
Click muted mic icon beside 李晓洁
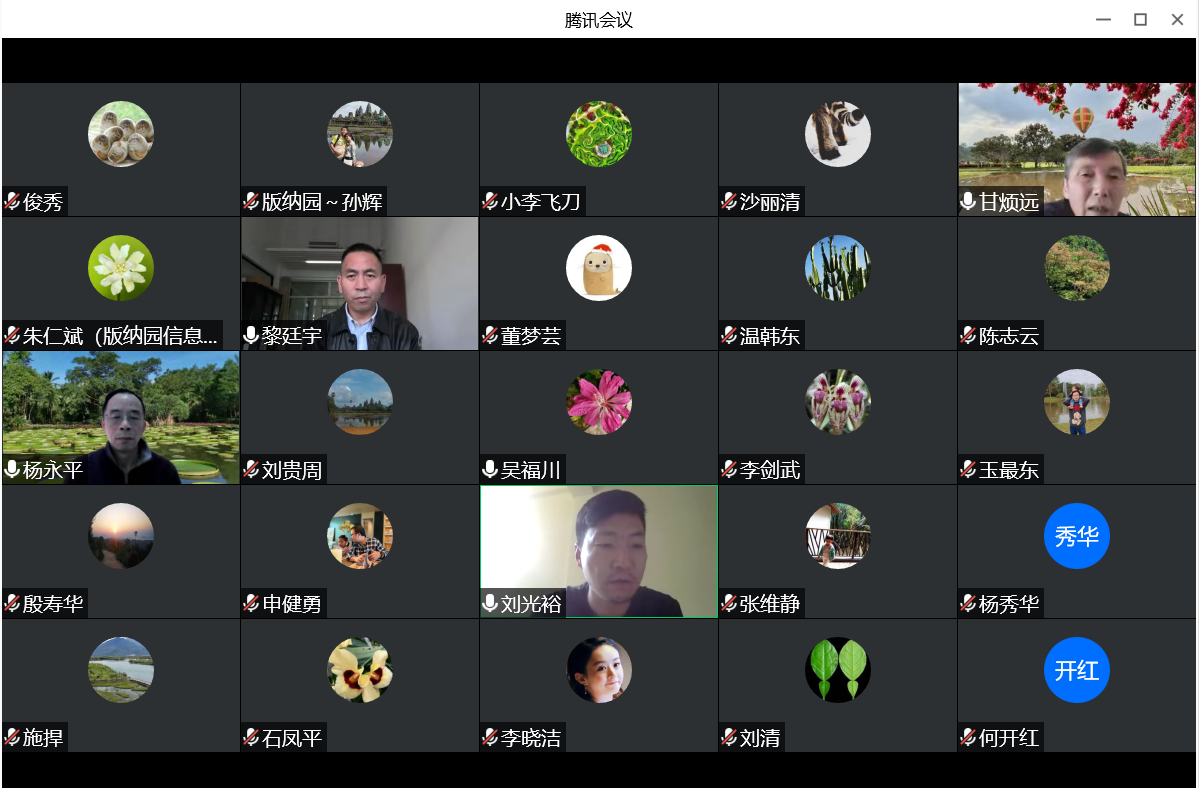[x=490, y=738]
